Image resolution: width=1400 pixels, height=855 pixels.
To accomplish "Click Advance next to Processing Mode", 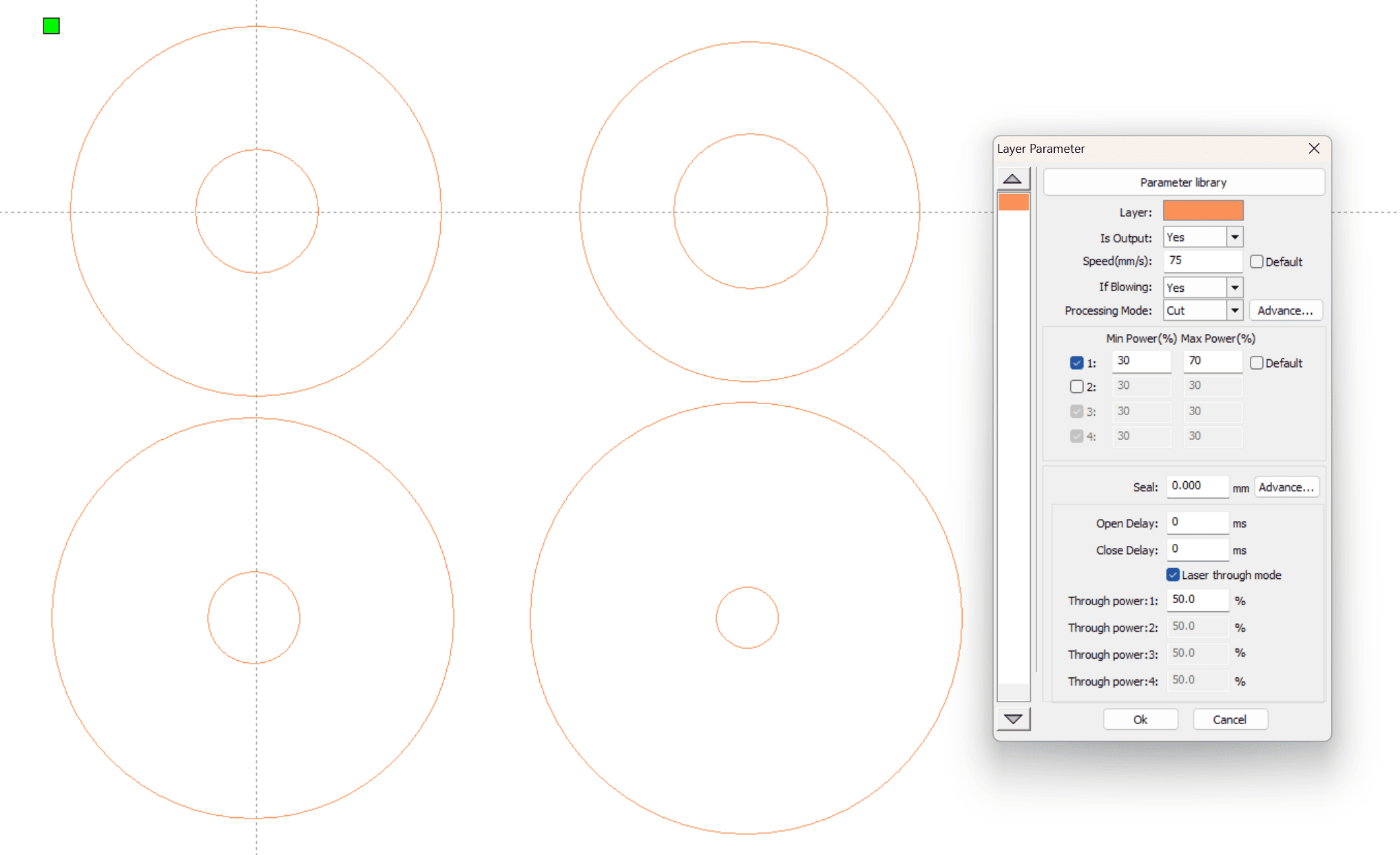I will (1285, 310).
